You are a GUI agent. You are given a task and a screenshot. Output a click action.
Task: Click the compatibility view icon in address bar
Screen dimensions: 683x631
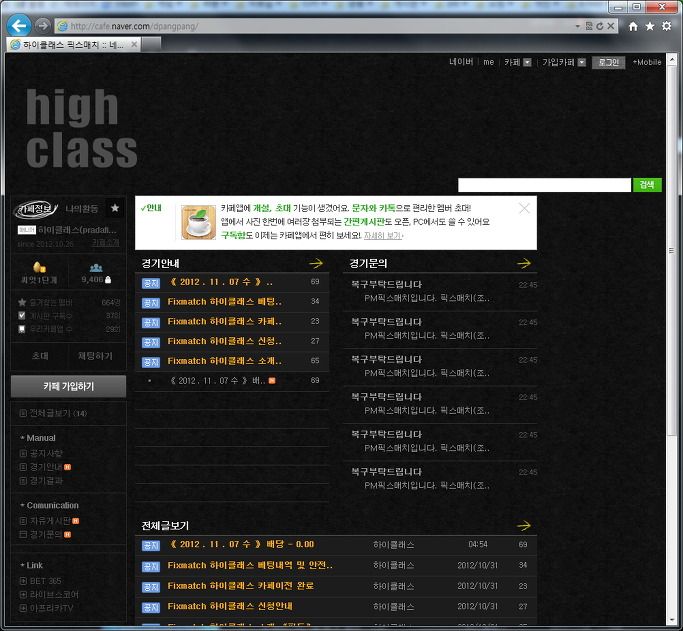[x=589, y=26]
